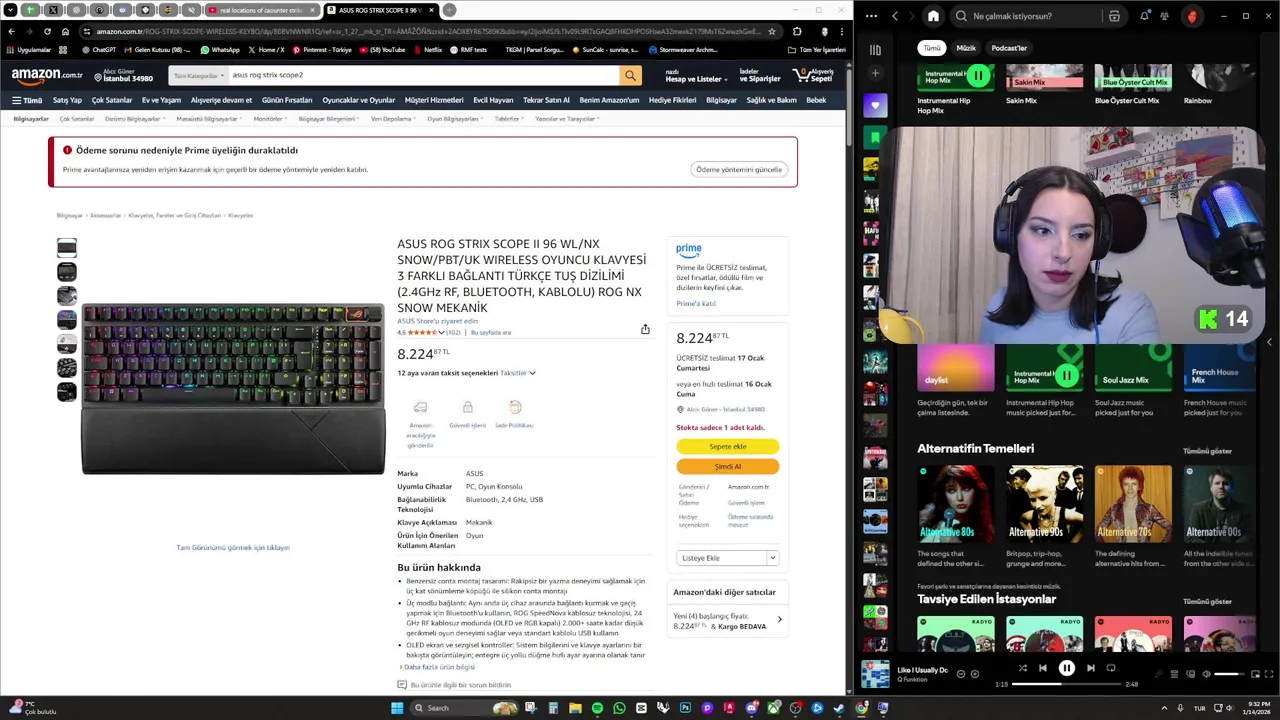
Task: Pause the current Spotify song
Action: (x=1066, y=668)
